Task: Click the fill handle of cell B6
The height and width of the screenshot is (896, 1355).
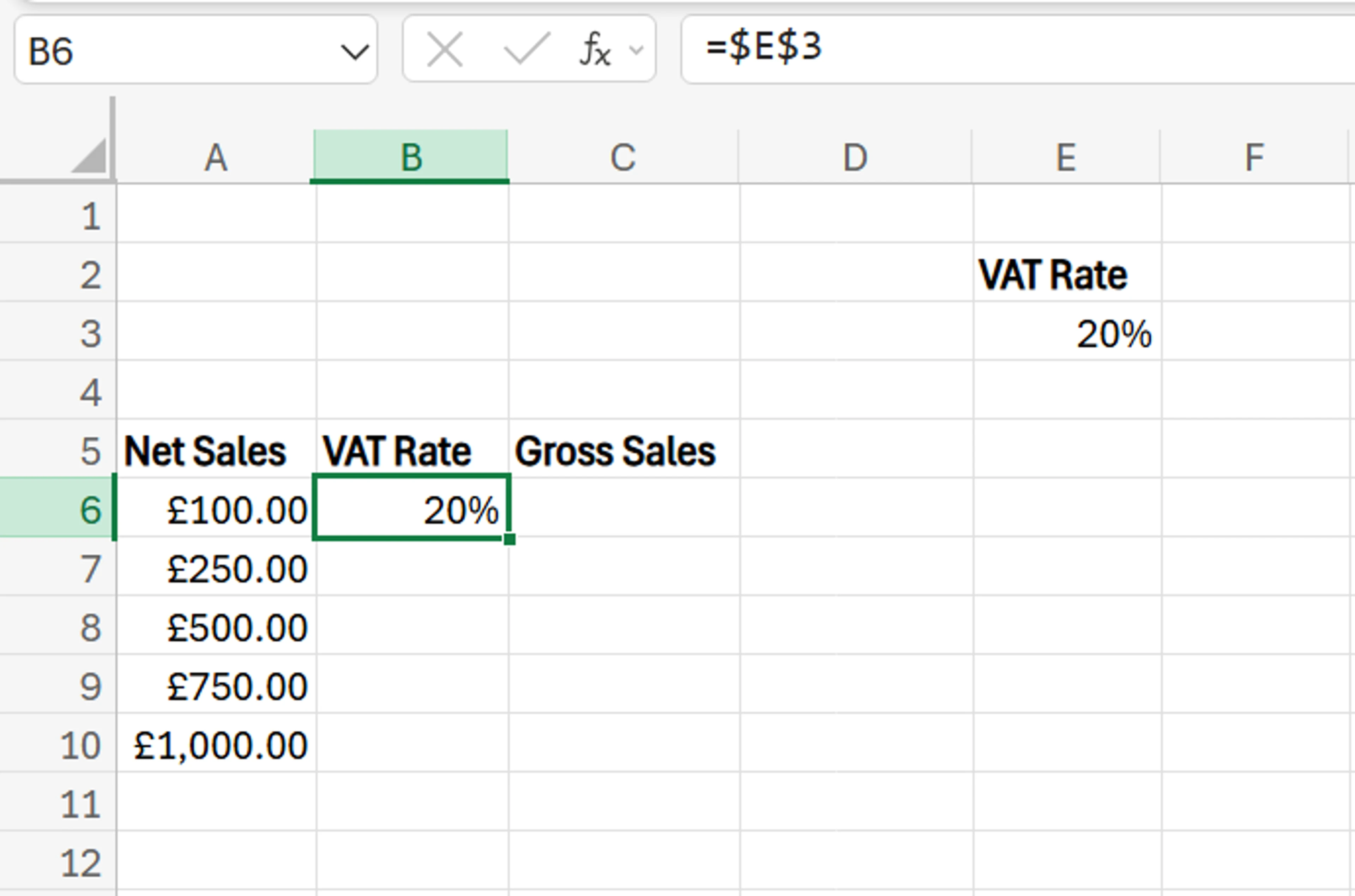Action: pos(510,539)
